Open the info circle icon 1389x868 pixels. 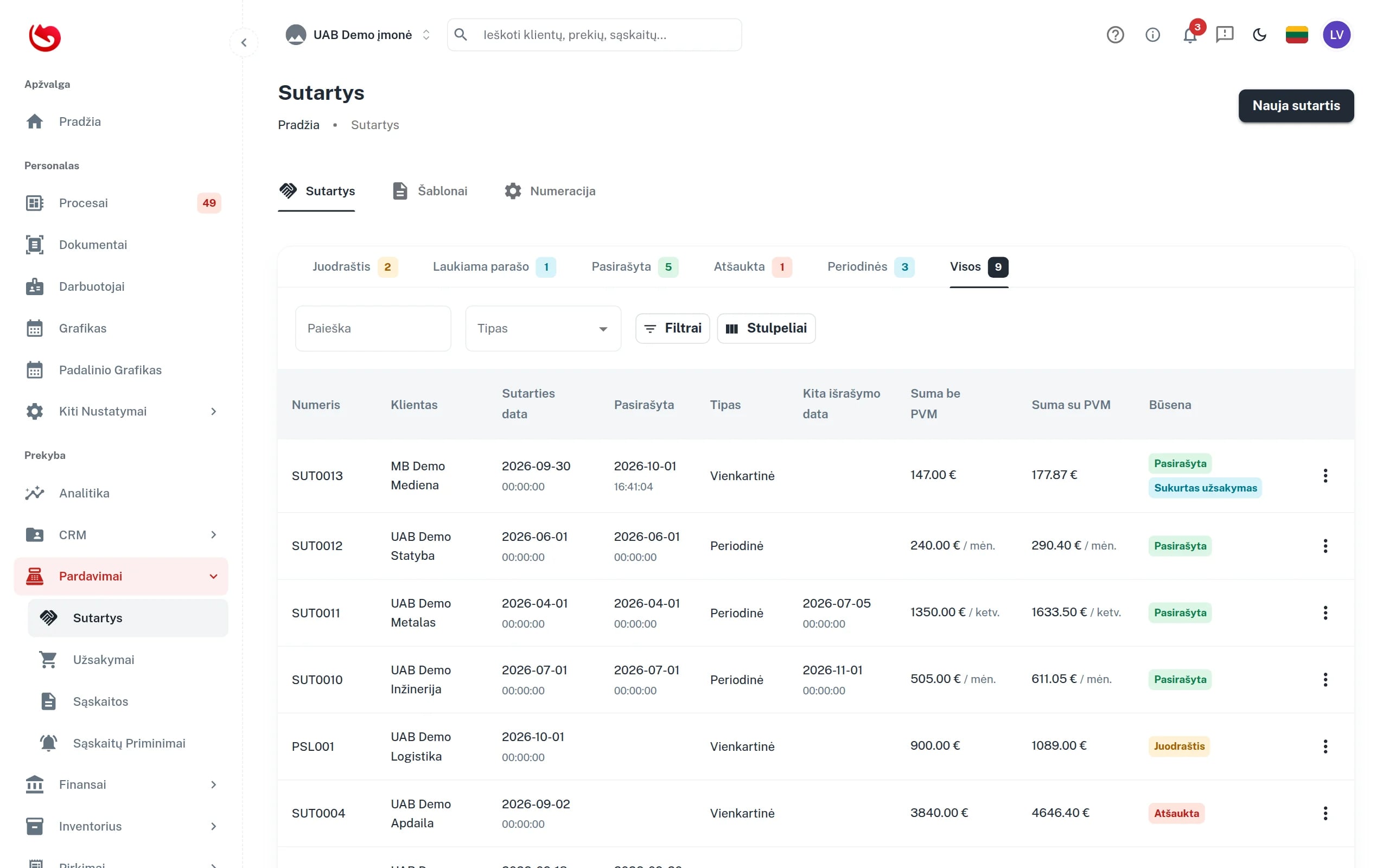(x=1152, y=35)
